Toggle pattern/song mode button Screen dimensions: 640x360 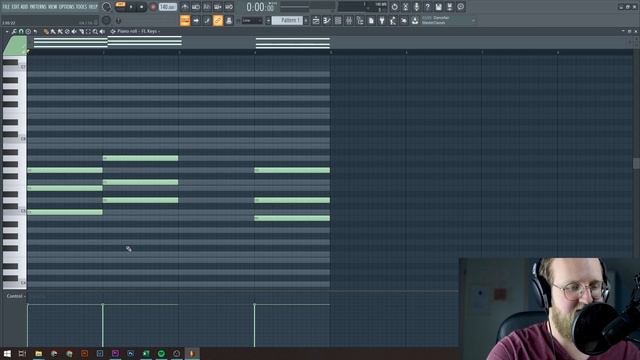(120, 5)
